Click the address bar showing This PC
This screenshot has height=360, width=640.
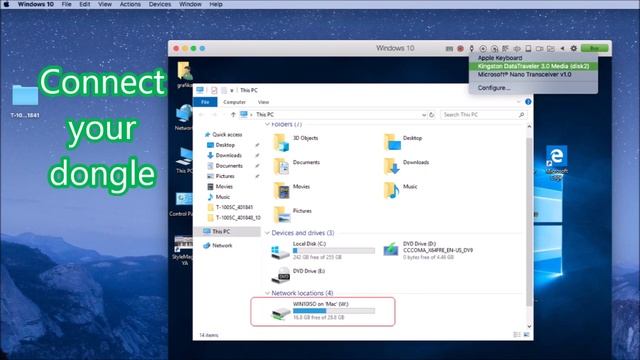(333, 115)
